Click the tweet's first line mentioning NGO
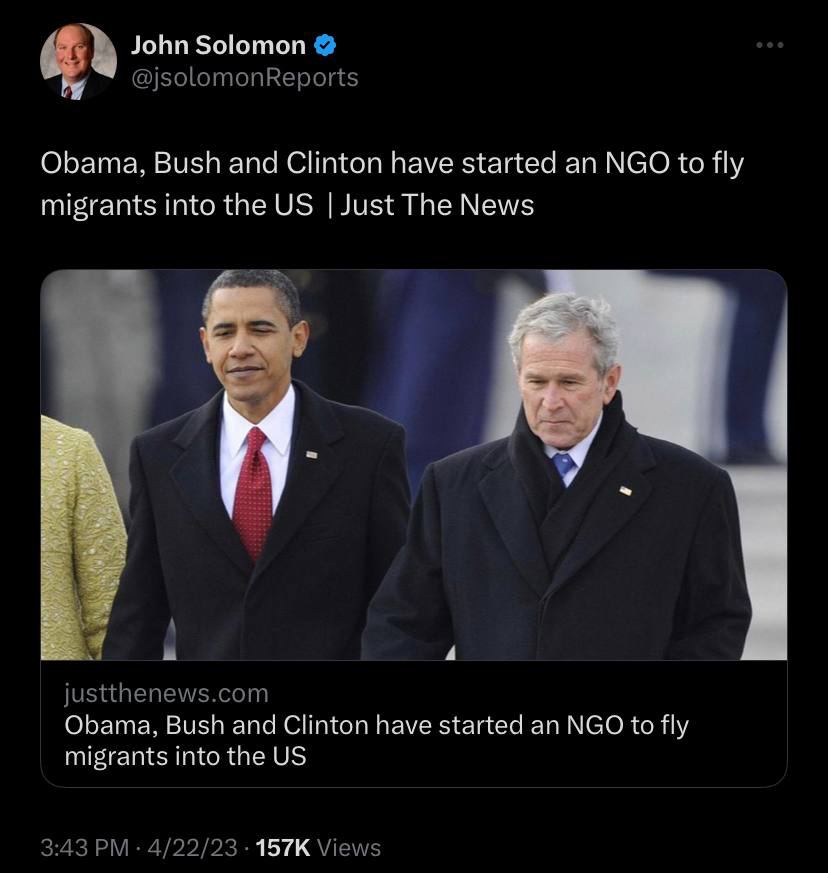The width and height of the screenshot is (828, 873). 392,163
